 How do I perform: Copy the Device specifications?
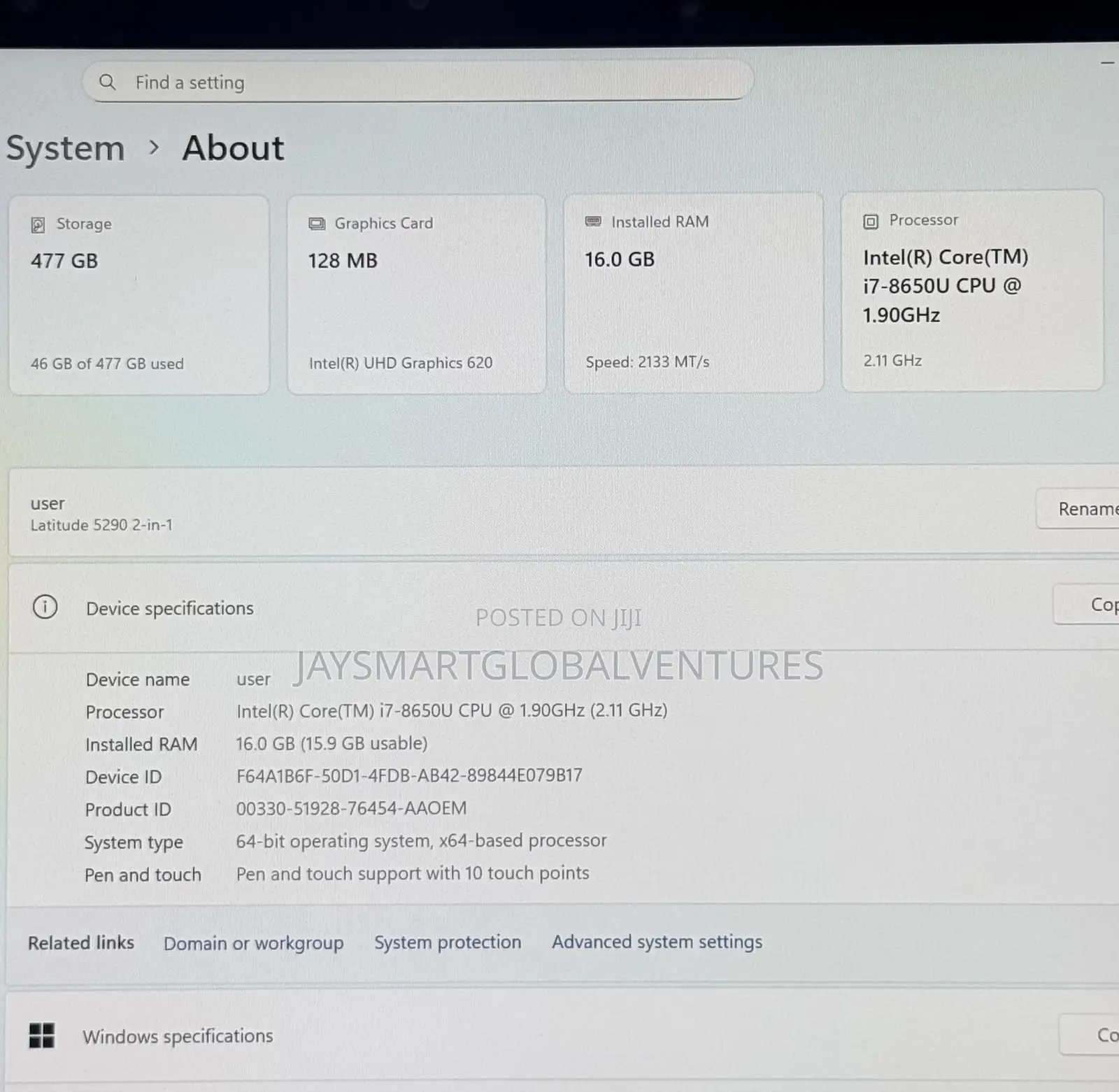1086,604
